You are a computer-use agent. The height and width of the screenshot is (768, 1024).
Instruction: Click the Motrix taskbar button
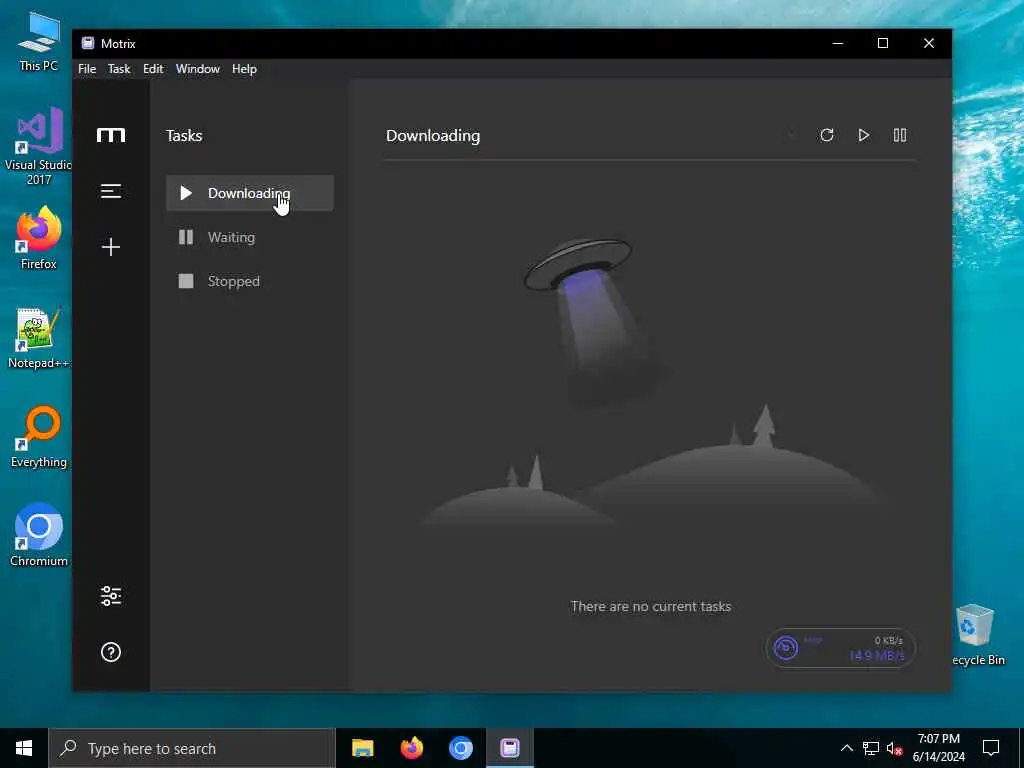(x=510, y=748)
